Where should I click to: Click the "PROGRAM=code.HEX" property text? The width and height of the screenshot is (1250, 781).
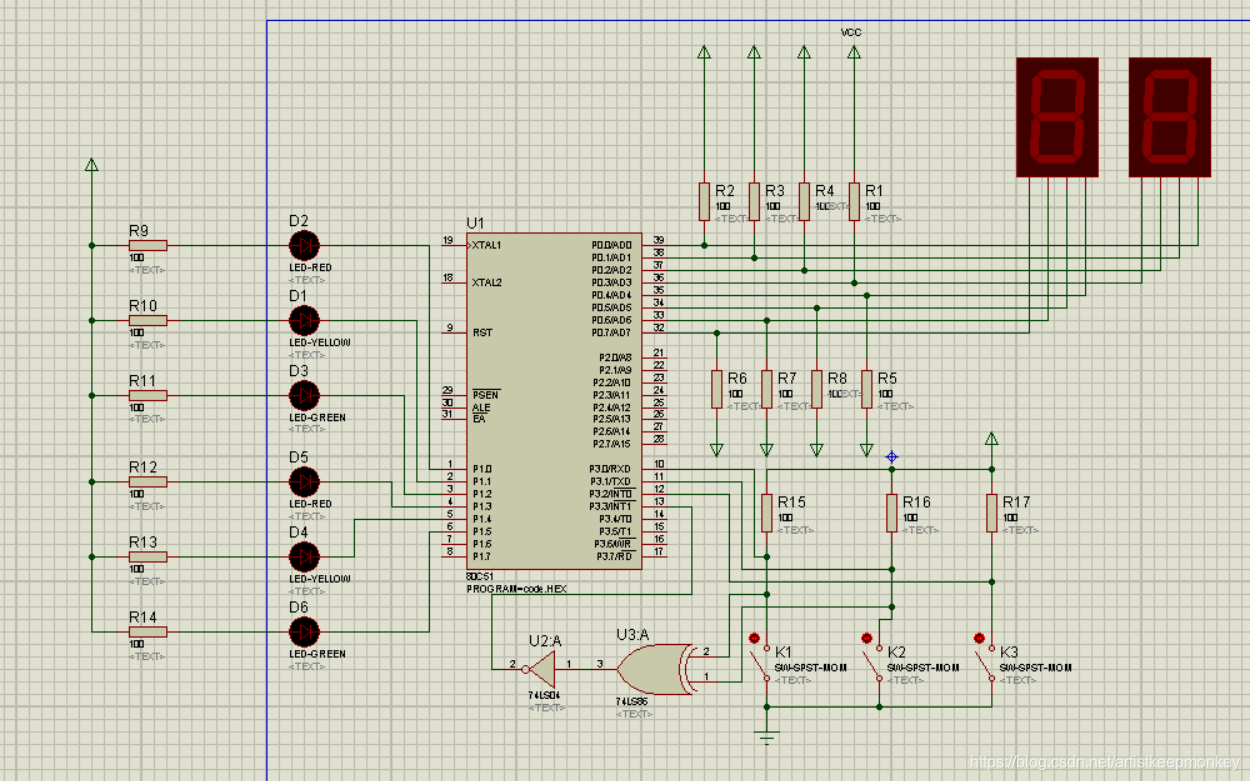(x=516, y=589)
